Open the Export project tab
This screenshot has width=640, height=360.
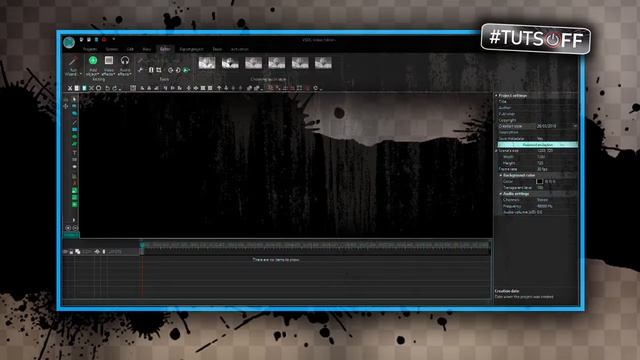pyautogui.click(x=191, y=49)
